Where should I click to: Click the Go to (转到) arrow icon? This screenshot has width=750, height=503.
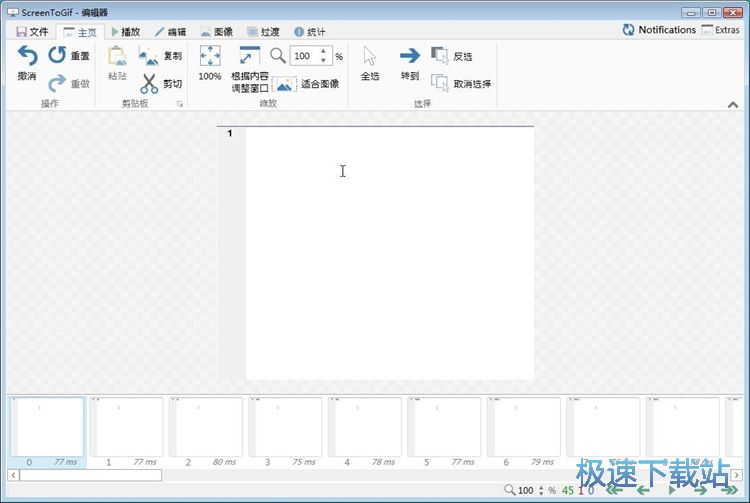pos(410,56)
